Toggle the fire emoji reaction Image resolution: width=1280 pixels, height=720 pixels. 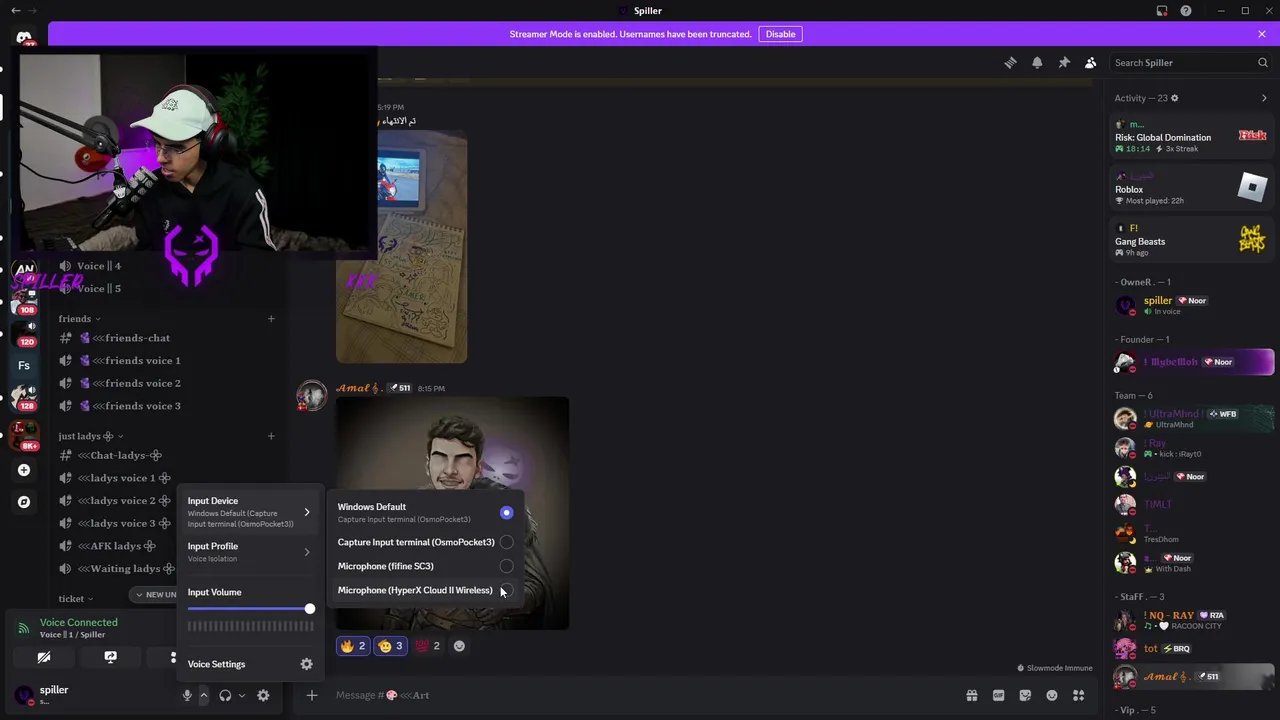coord(354,646)
